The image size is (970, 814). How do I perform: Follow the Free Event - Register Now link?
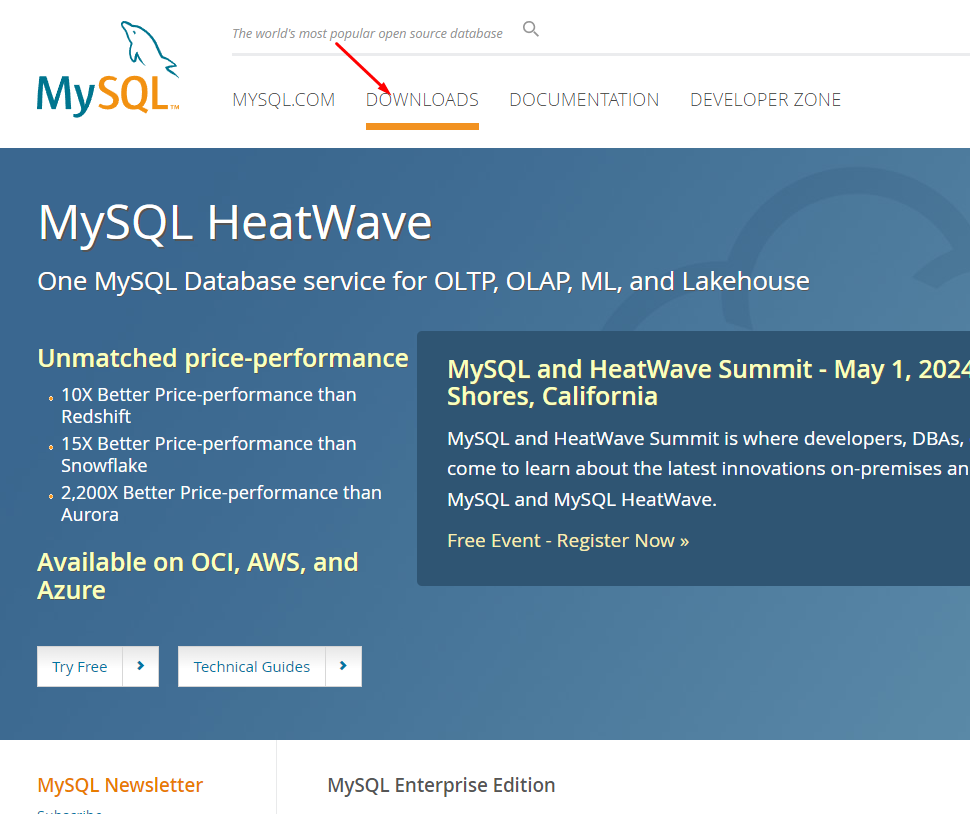click(x=568, y=541)
